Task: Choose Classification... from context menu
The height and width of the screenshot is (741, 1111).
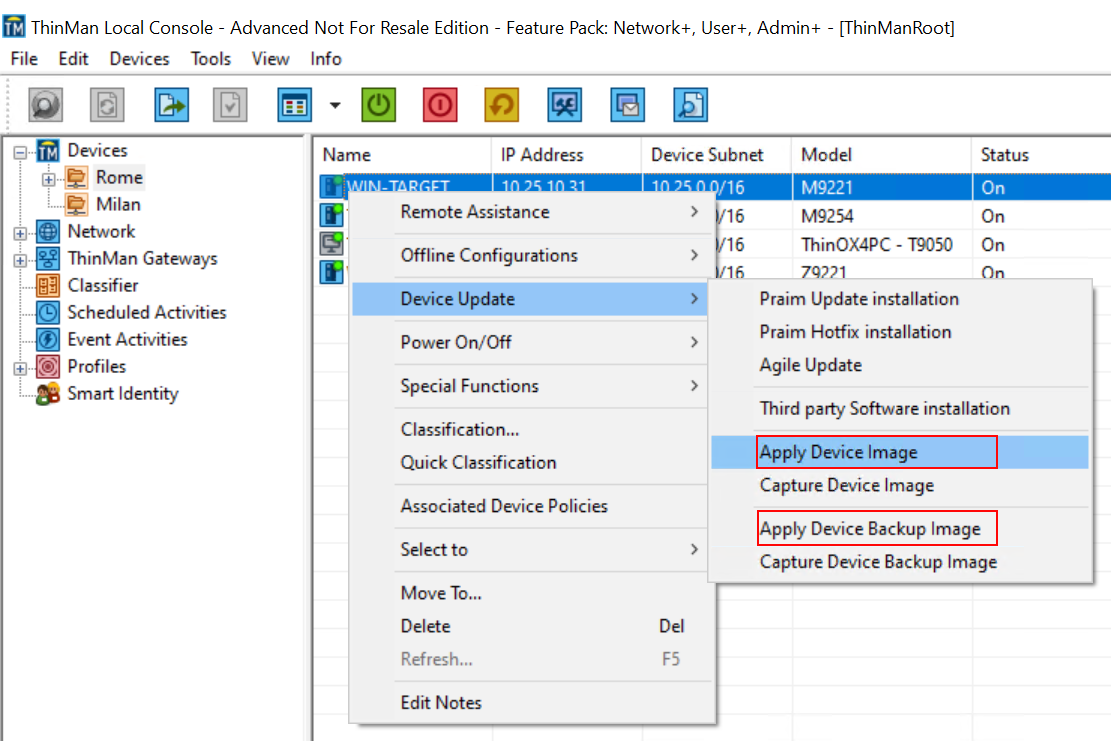Action: (x=531, y=429)
